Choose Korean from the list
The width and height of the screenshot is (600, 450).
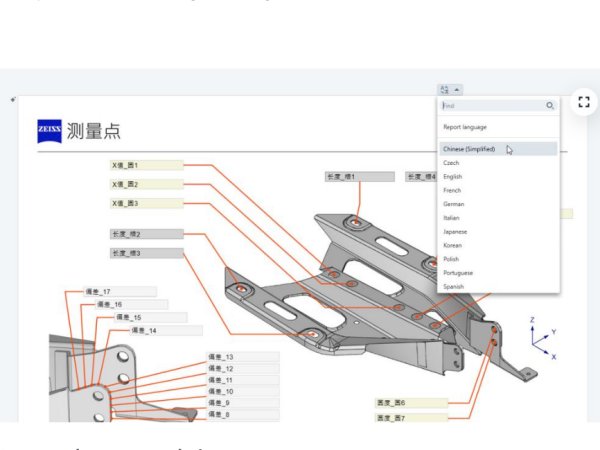tap(452, 245)
